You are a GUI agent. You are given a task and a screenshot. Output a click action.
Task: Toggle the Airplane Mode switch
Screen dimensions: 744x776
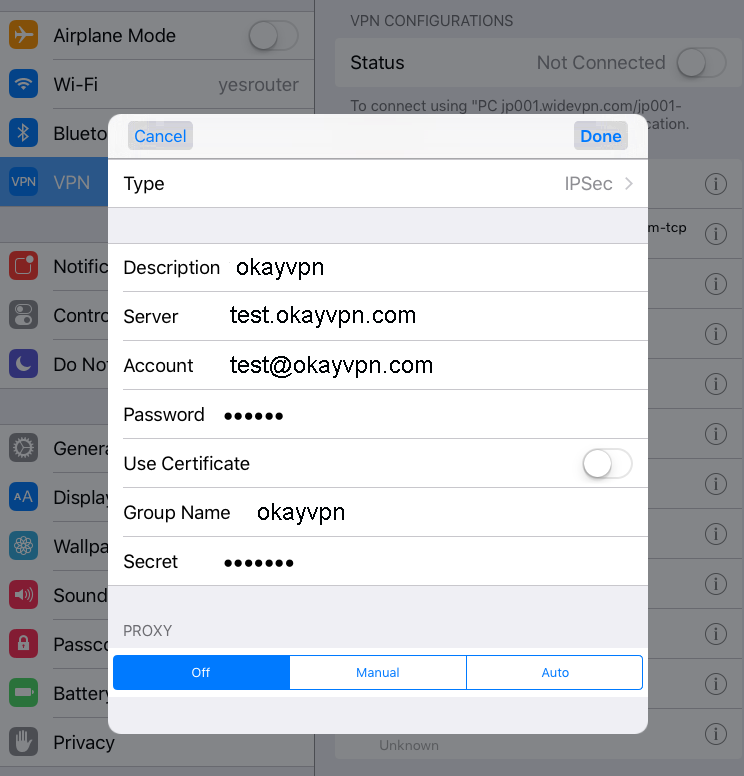[273, 35]
